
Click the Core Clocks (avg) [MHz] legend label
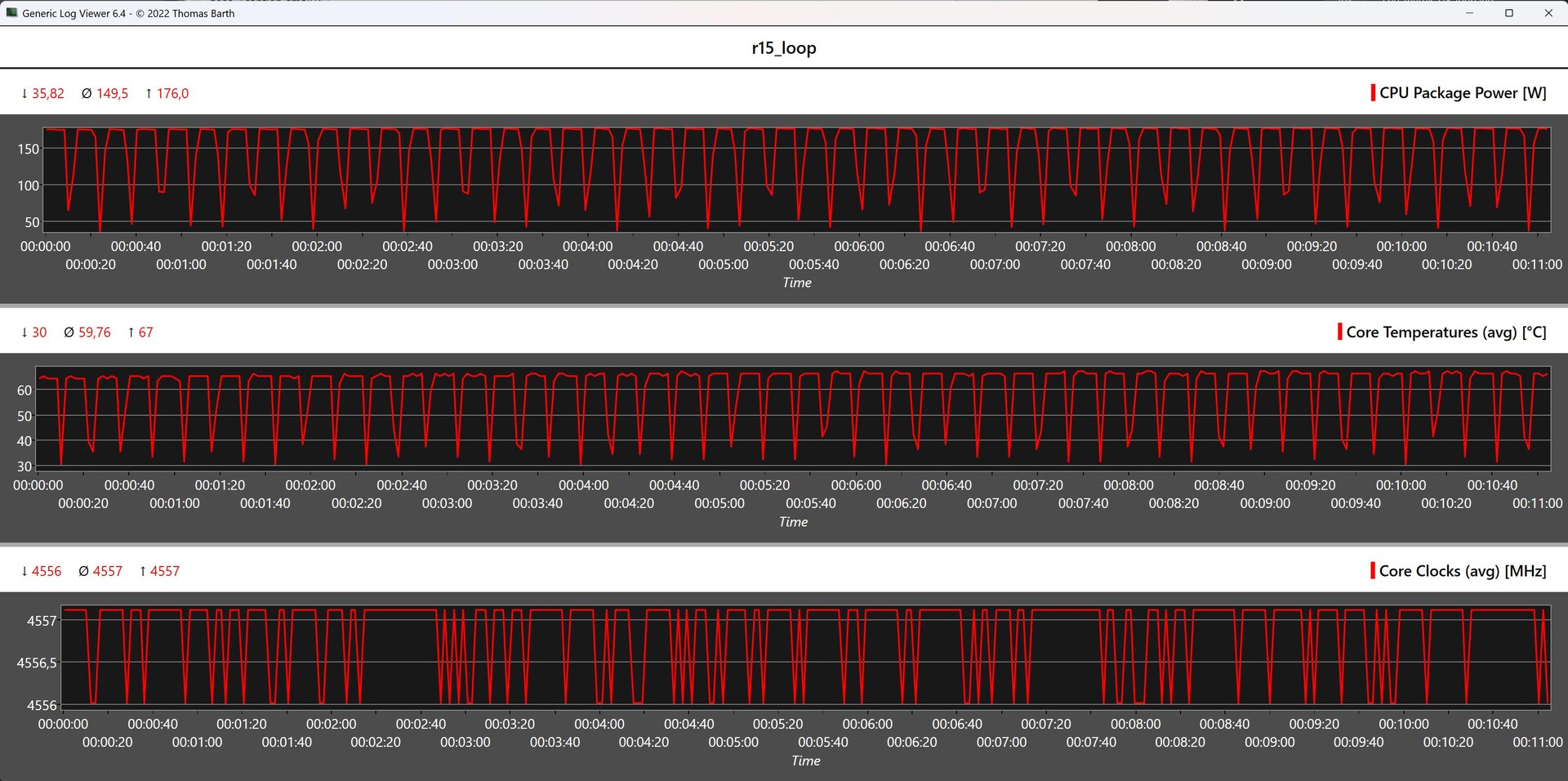pos(1463,571)
